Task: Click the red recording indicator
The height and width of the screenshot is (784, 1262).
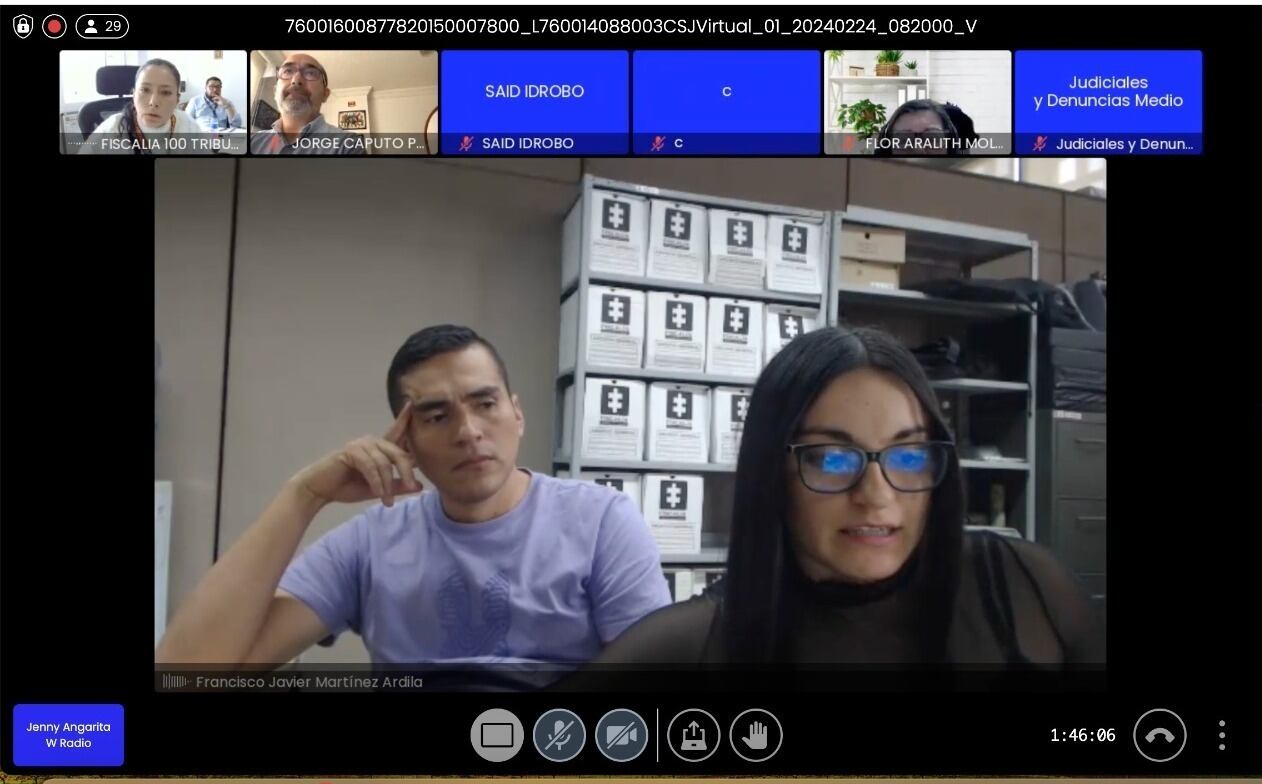Action: [x=54, y=26]
